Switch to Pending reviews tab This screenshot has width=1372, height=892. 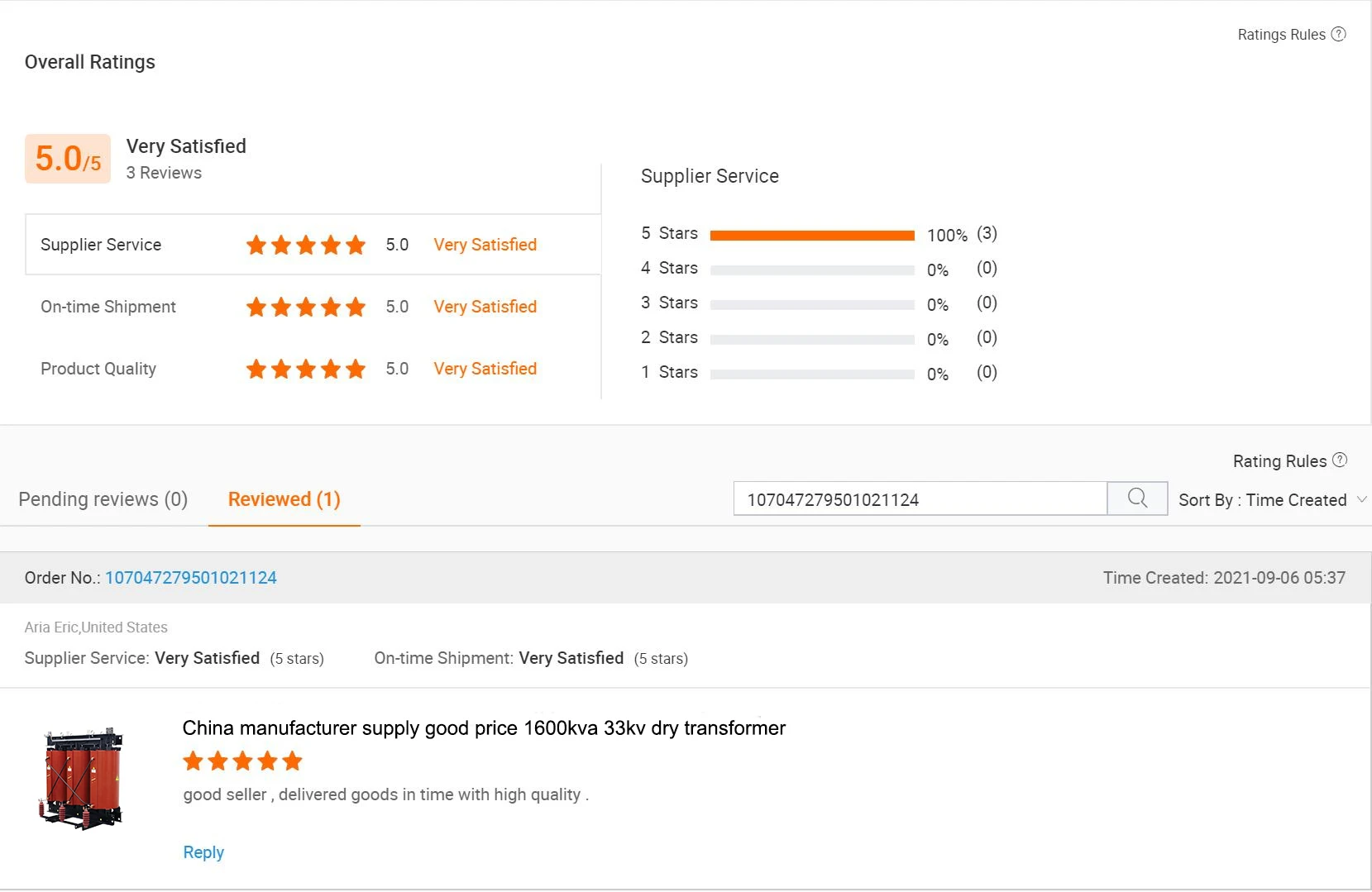(103, 499)
